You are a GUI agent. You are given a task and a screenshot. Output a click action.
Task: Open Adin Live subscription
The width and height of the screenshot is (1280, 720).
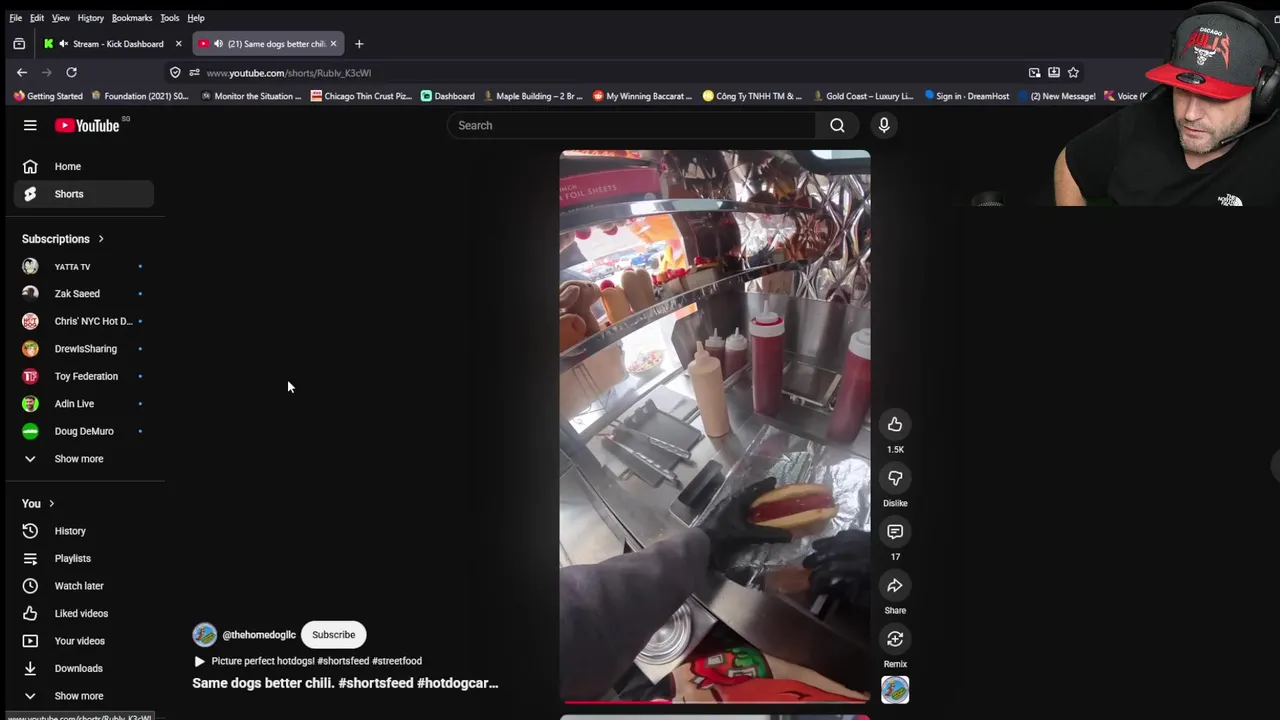click(x=84, y=404)
